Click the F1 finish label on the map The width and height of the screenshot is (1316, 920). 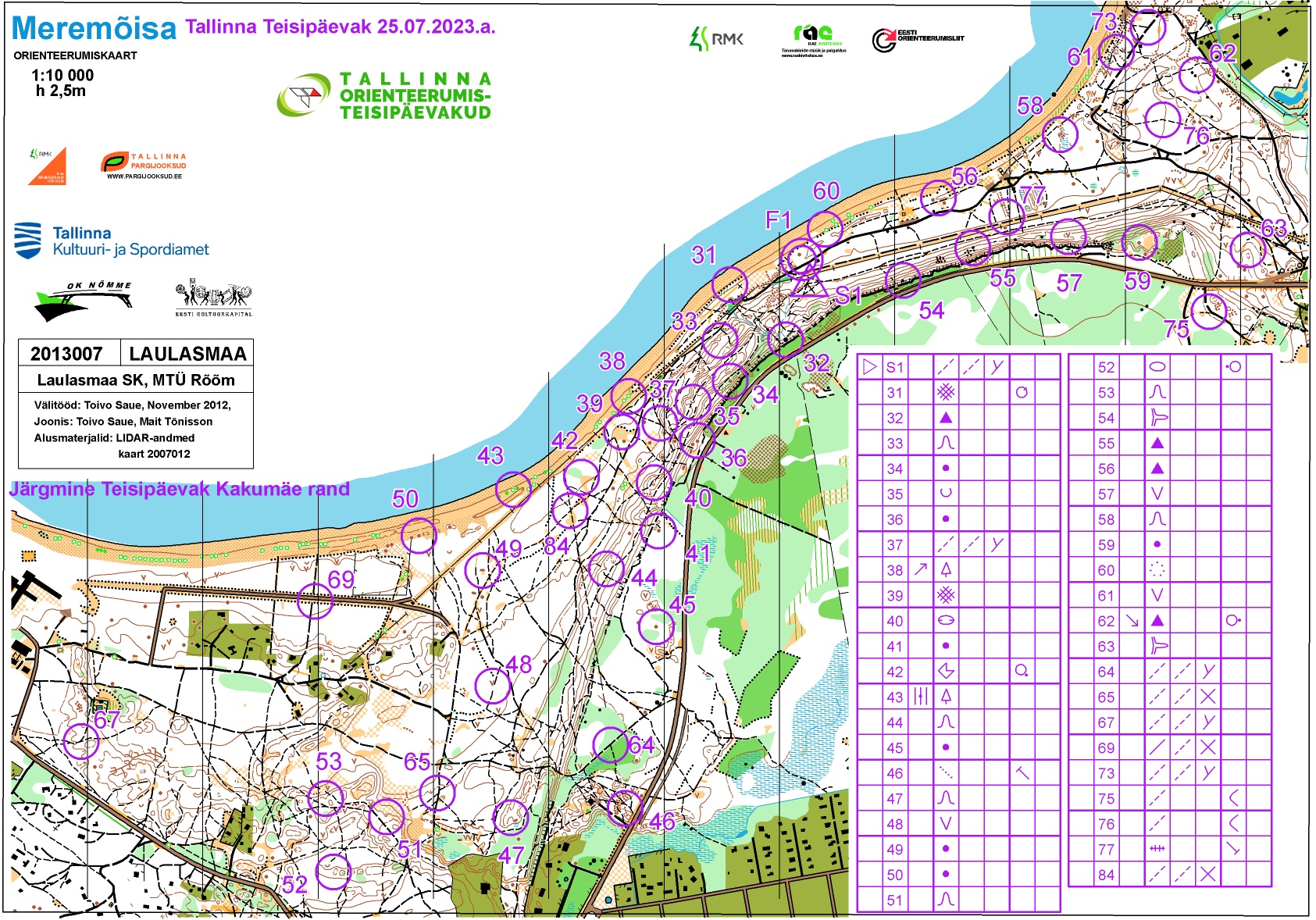[779, 220]
